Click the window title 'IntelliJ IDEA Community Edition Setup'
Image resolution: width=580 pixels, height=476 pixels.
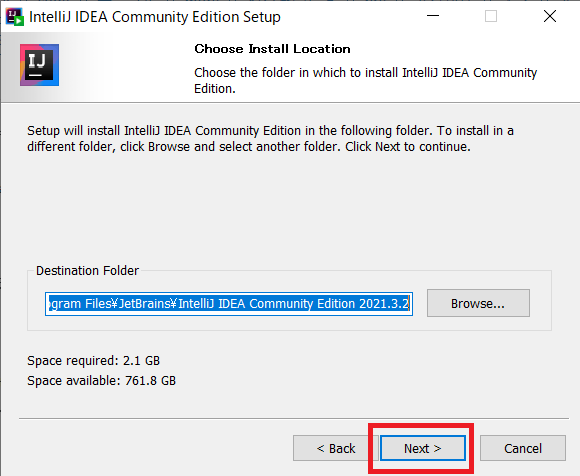pos(155,17)
